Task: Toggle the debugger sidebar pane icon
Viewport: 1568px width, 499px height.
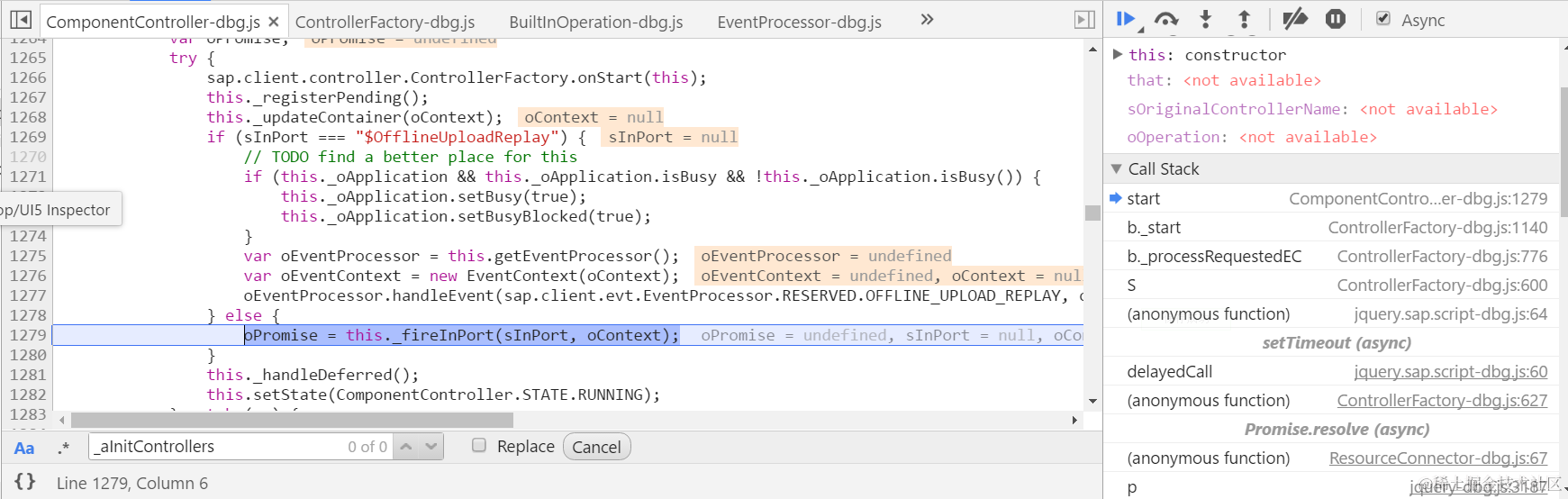Action: click(1084, 20)
